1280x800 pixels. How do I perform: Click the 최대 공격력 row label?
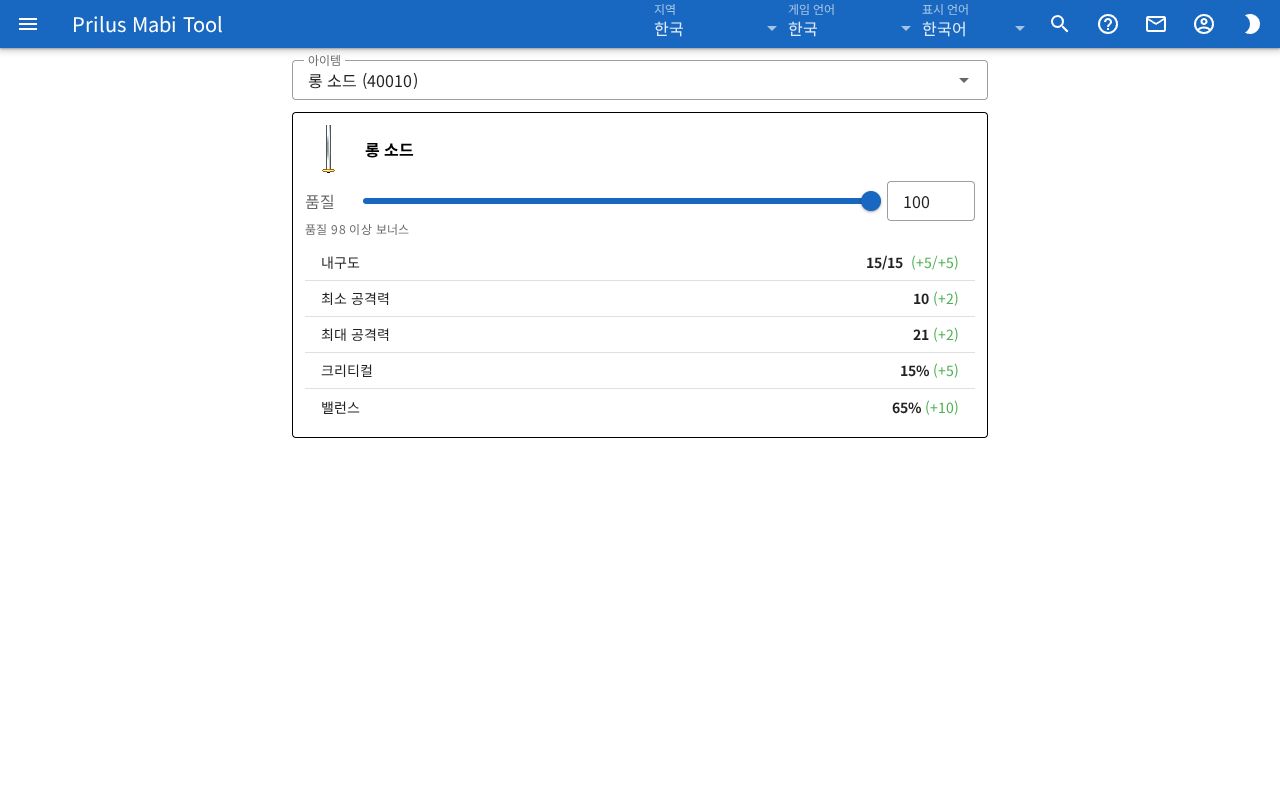tap(355, 334)
